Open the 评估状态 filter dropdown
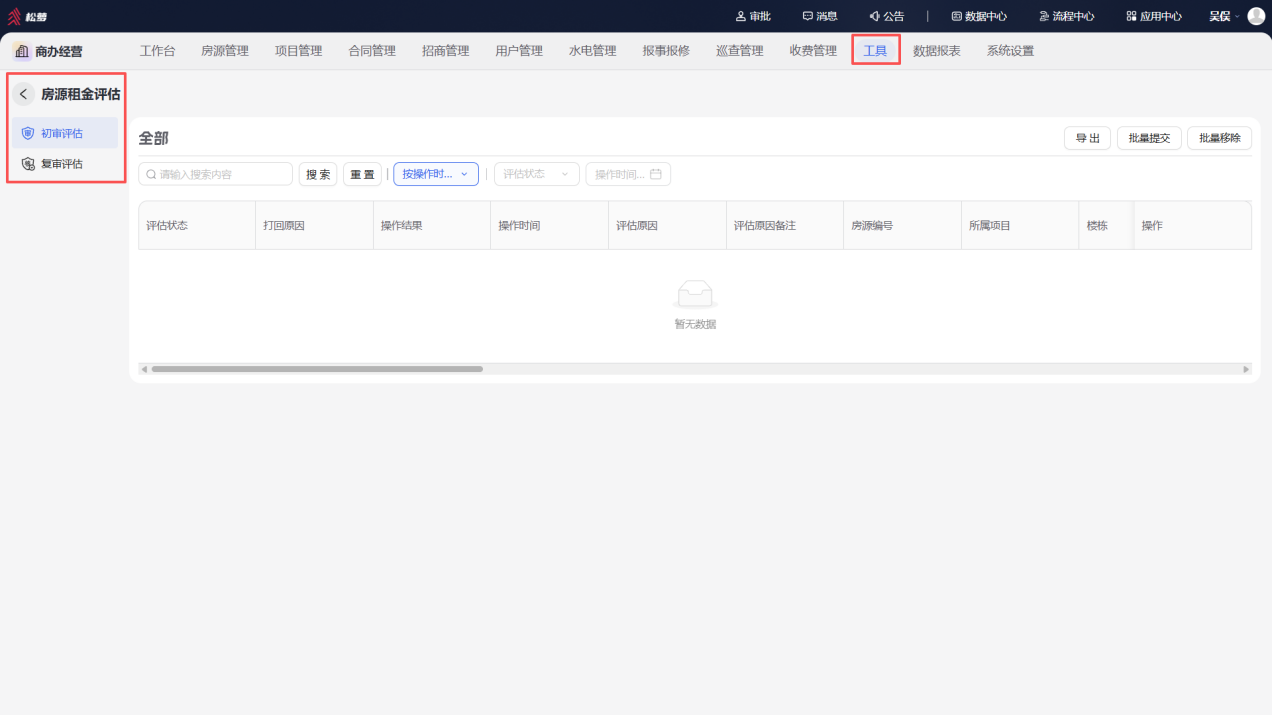This screenshot has width=1272, height=715. point(537,174)
